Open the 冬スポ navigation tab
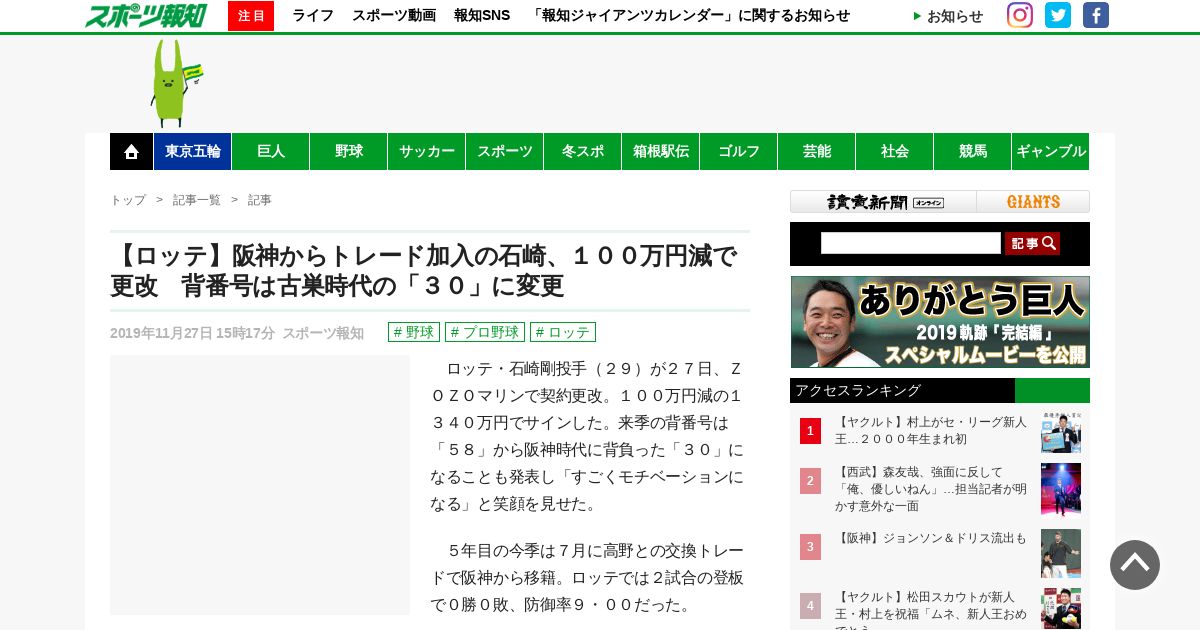This screenshot has width=1200, height=630. click(583, 151)
